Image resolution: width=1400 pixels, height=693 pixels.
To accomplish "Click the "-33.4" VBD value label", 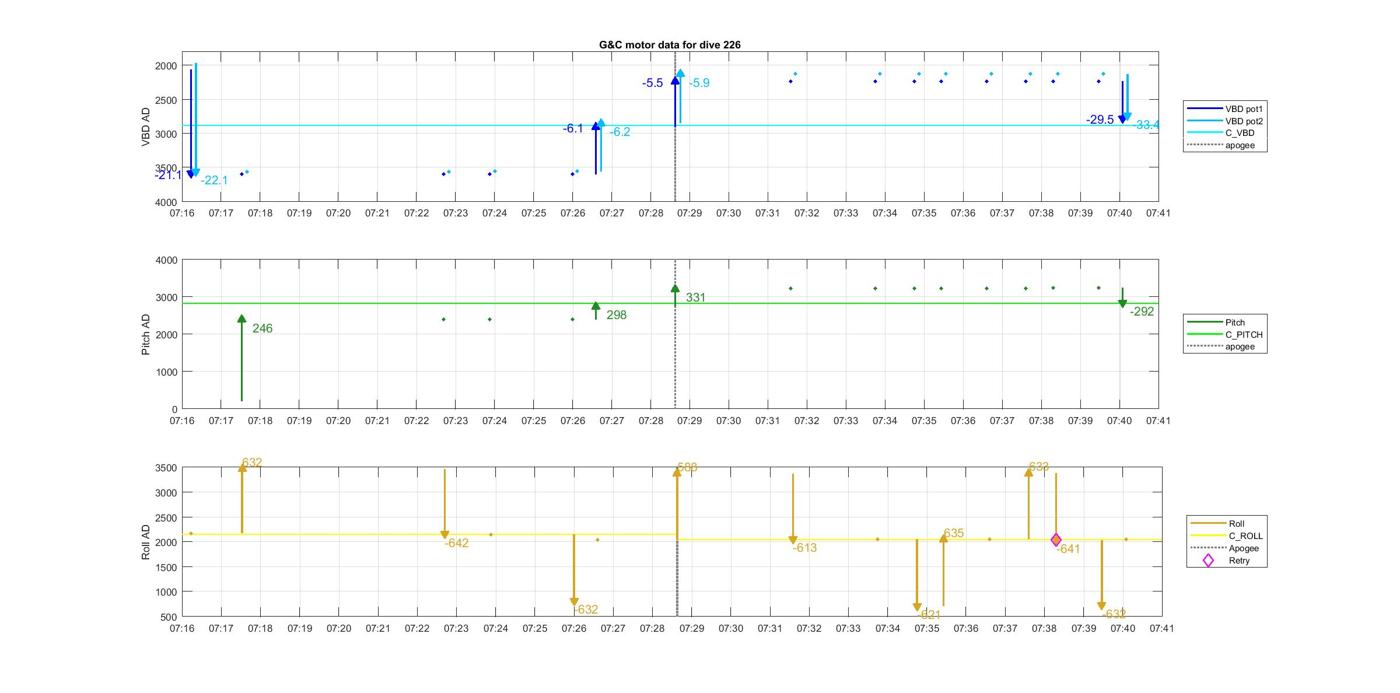I will point(1146,125).
